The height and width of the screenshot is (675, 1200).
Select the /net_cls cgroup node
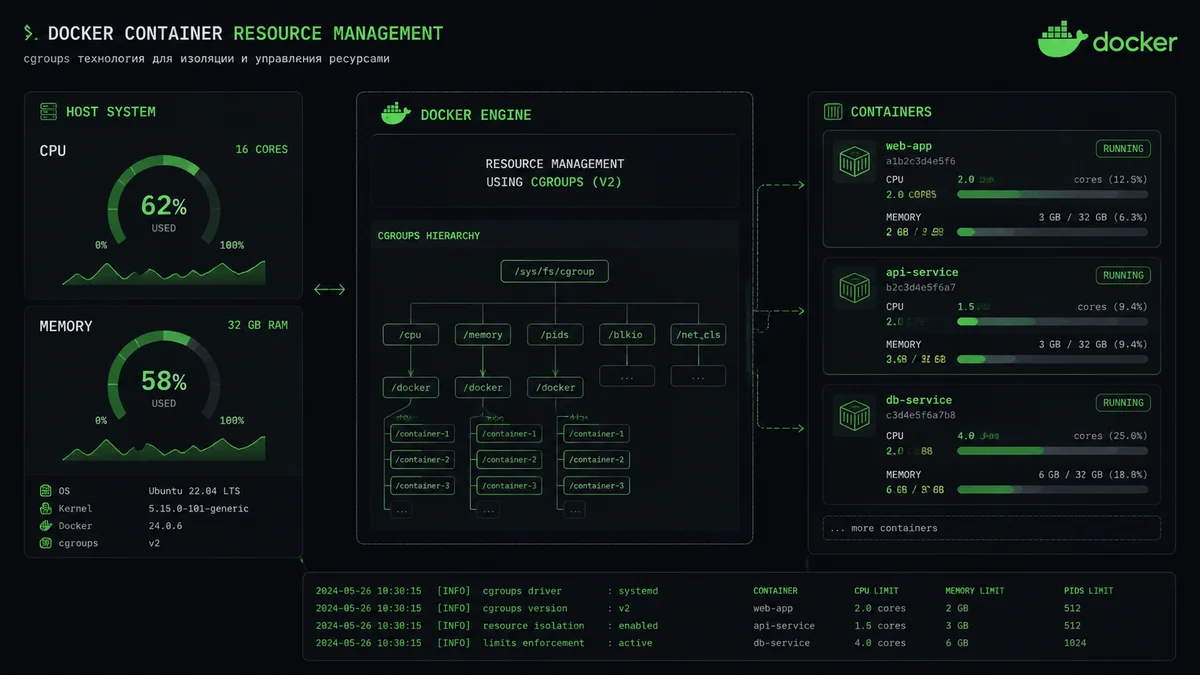point(698,335)
